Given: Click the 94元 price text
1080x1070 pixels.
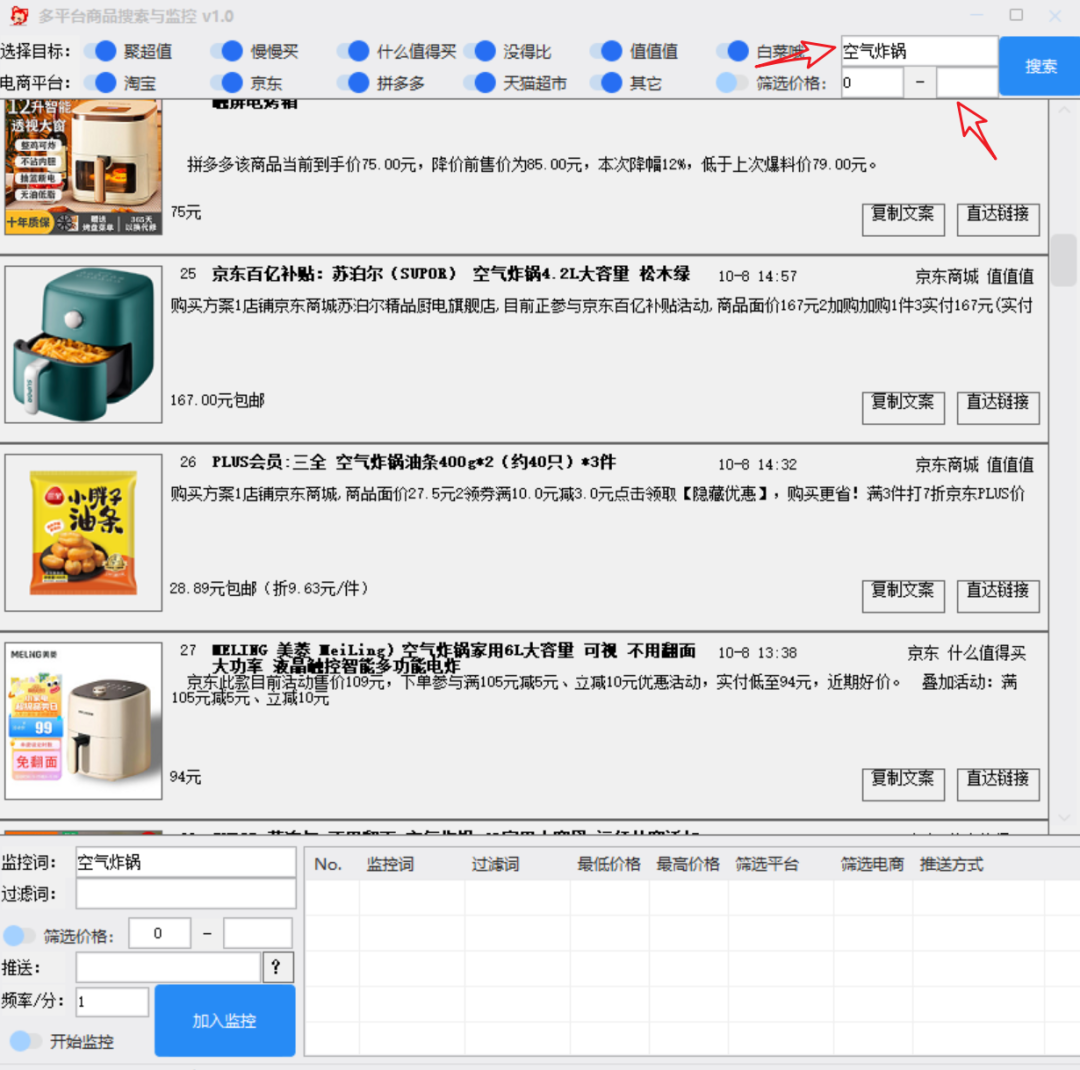Looking at the screenshot, I should click(x=185, y=777).
